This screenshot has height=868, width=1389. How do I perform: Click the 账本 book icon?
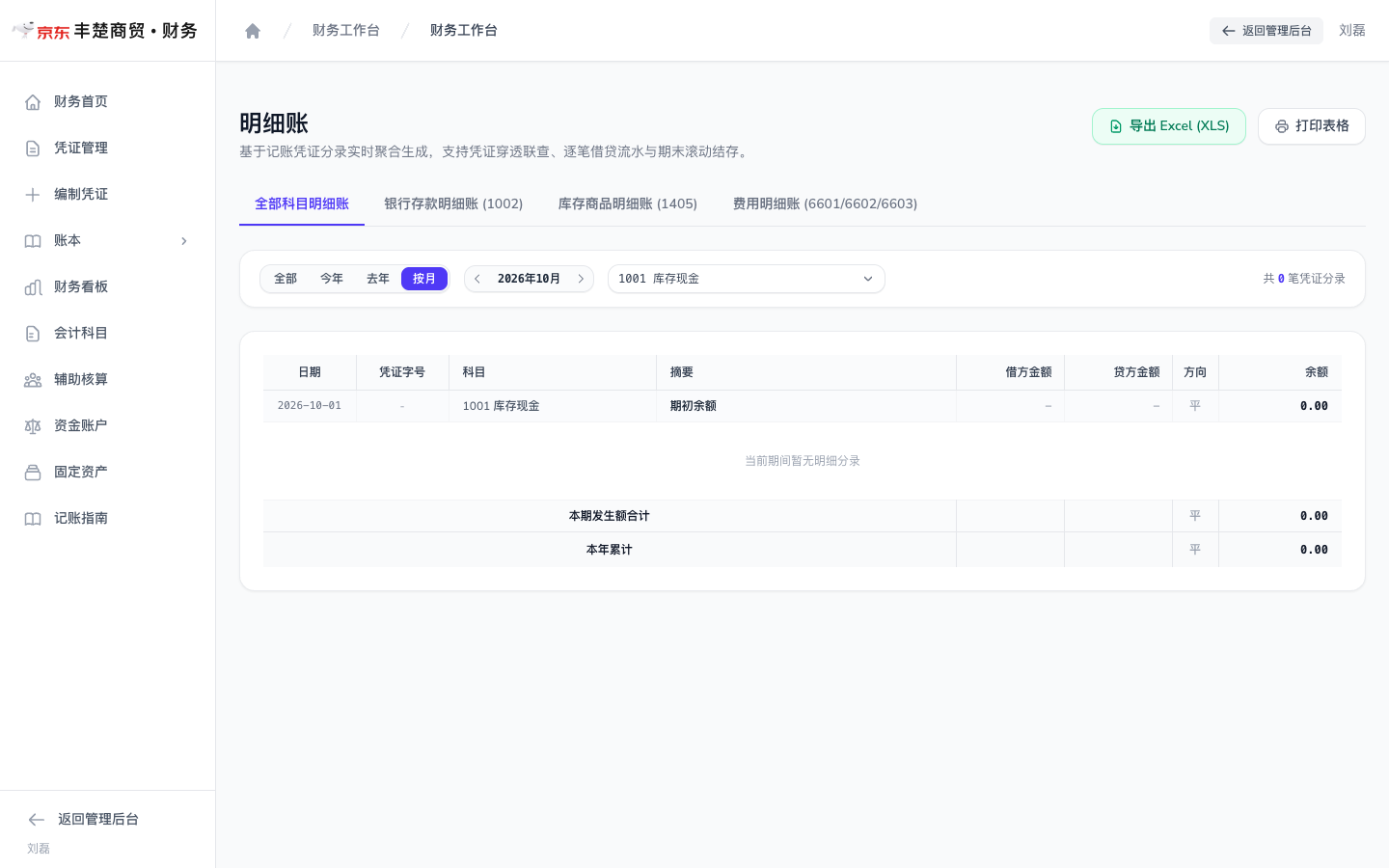[33, 241]
